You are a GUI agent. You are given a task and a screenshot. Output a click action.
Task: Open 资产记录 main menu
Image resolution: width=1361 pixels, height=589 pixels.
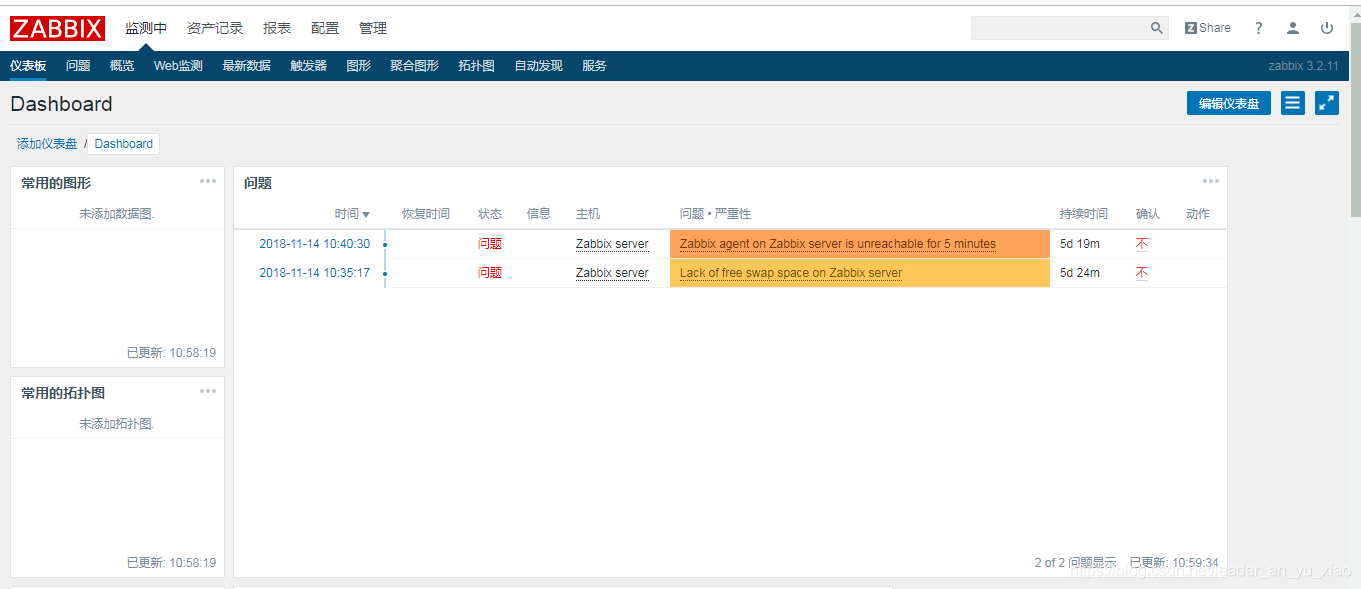215,28
